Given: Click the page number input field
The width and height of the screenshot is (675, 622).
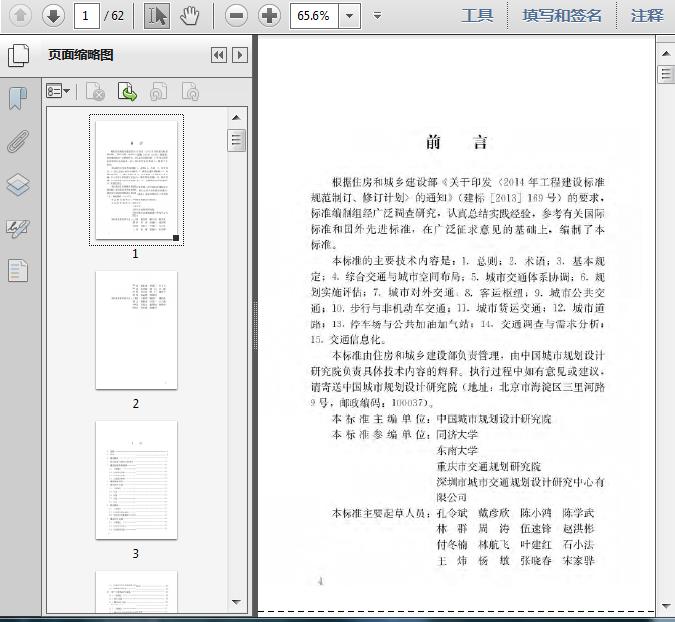Looking at the screenshot, I should [88, 15].
